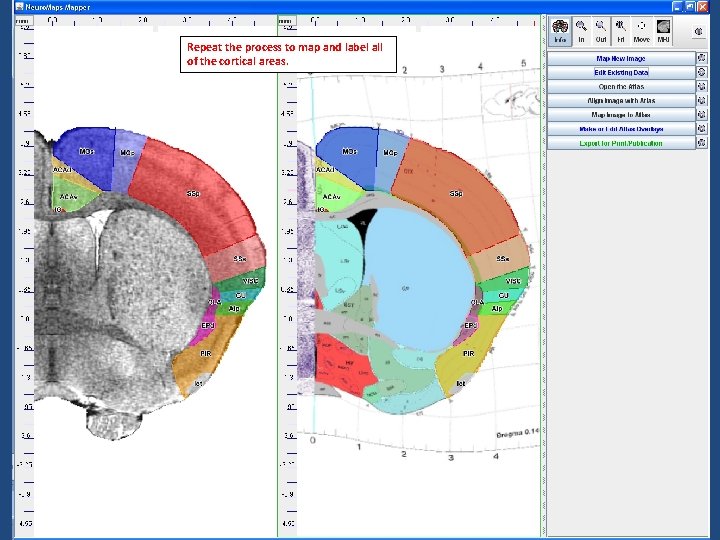Click Align Image with Atlas button

tap(621, 101)
